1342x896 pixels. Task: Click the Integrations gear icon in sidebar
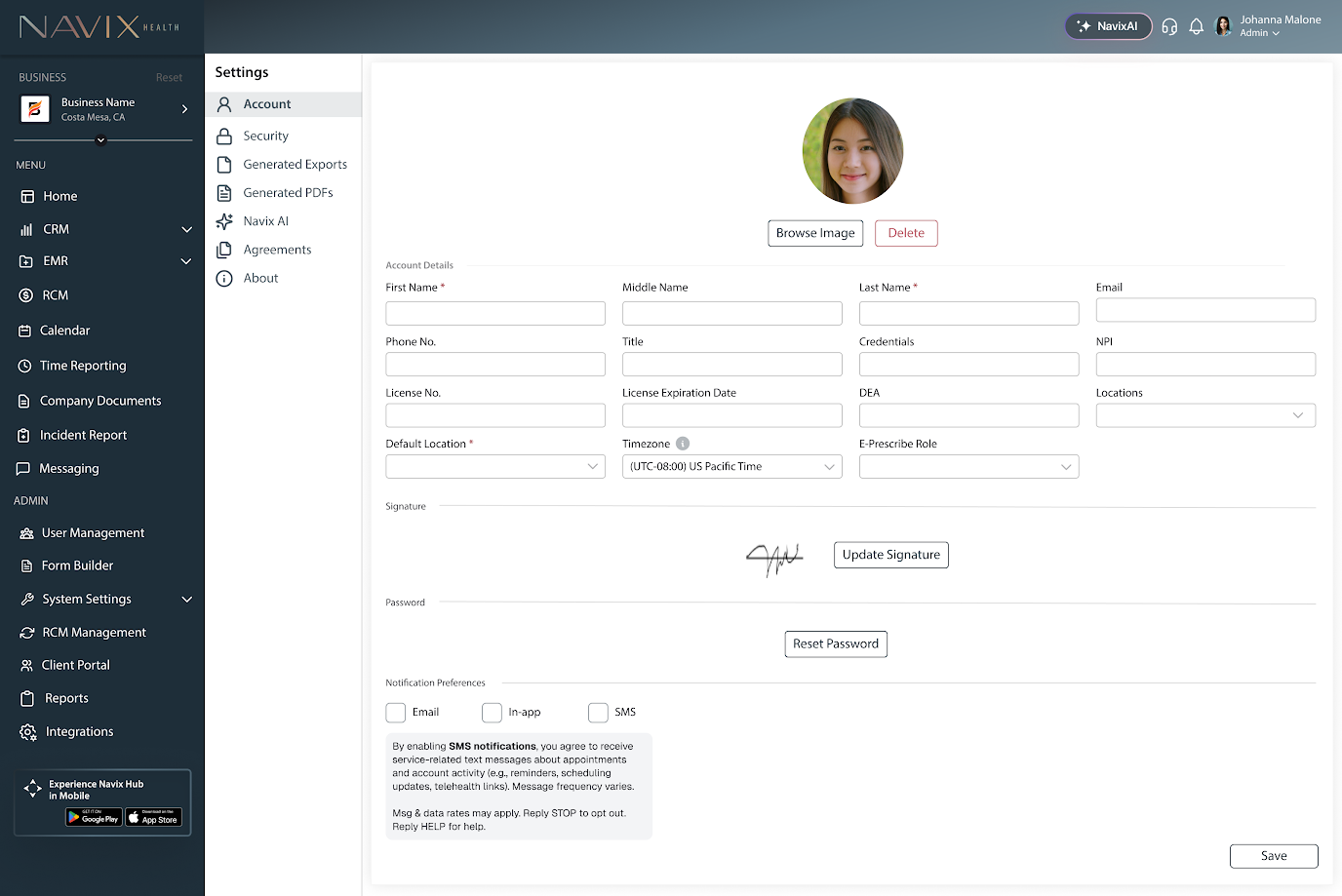(28, 732)
